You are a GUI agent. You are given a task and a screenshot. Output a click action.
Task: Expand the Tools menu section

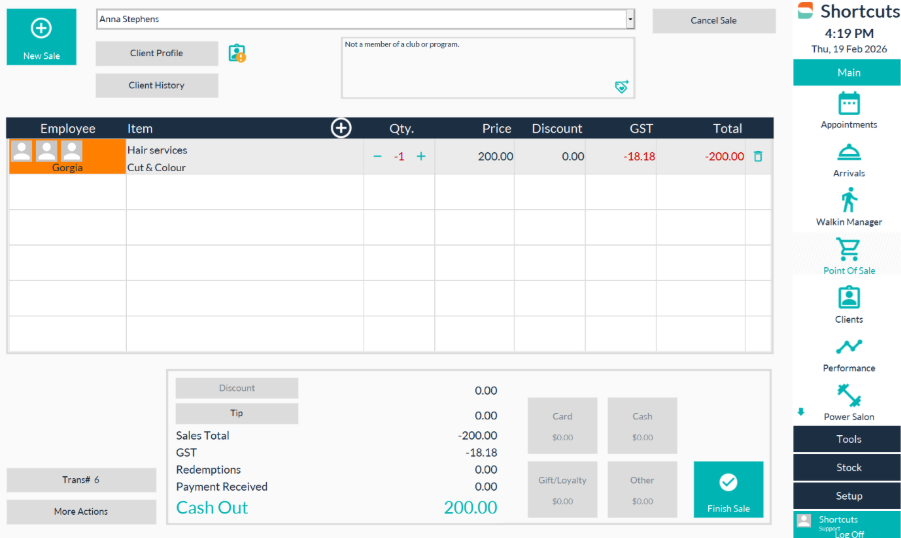(848, 439)
